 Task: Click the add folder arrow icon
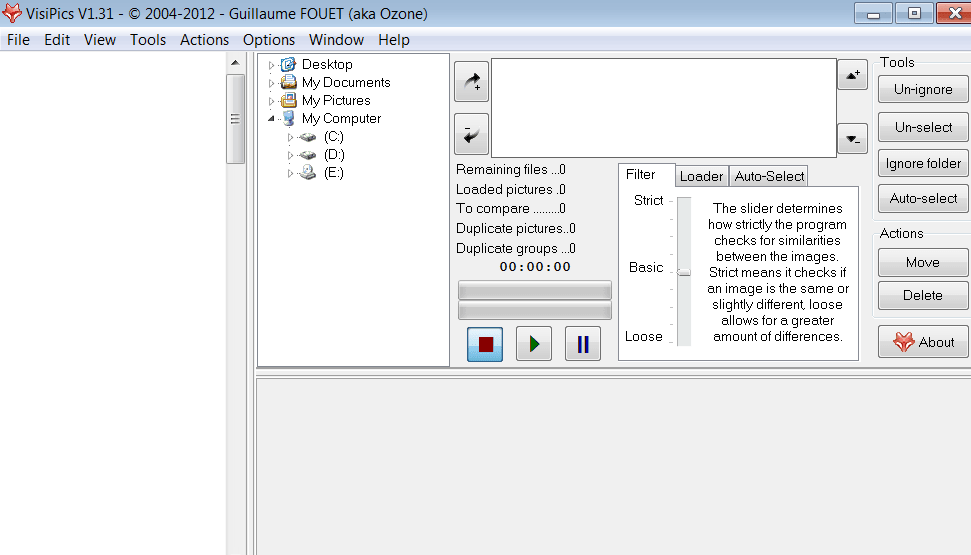[x=471, y=81]
